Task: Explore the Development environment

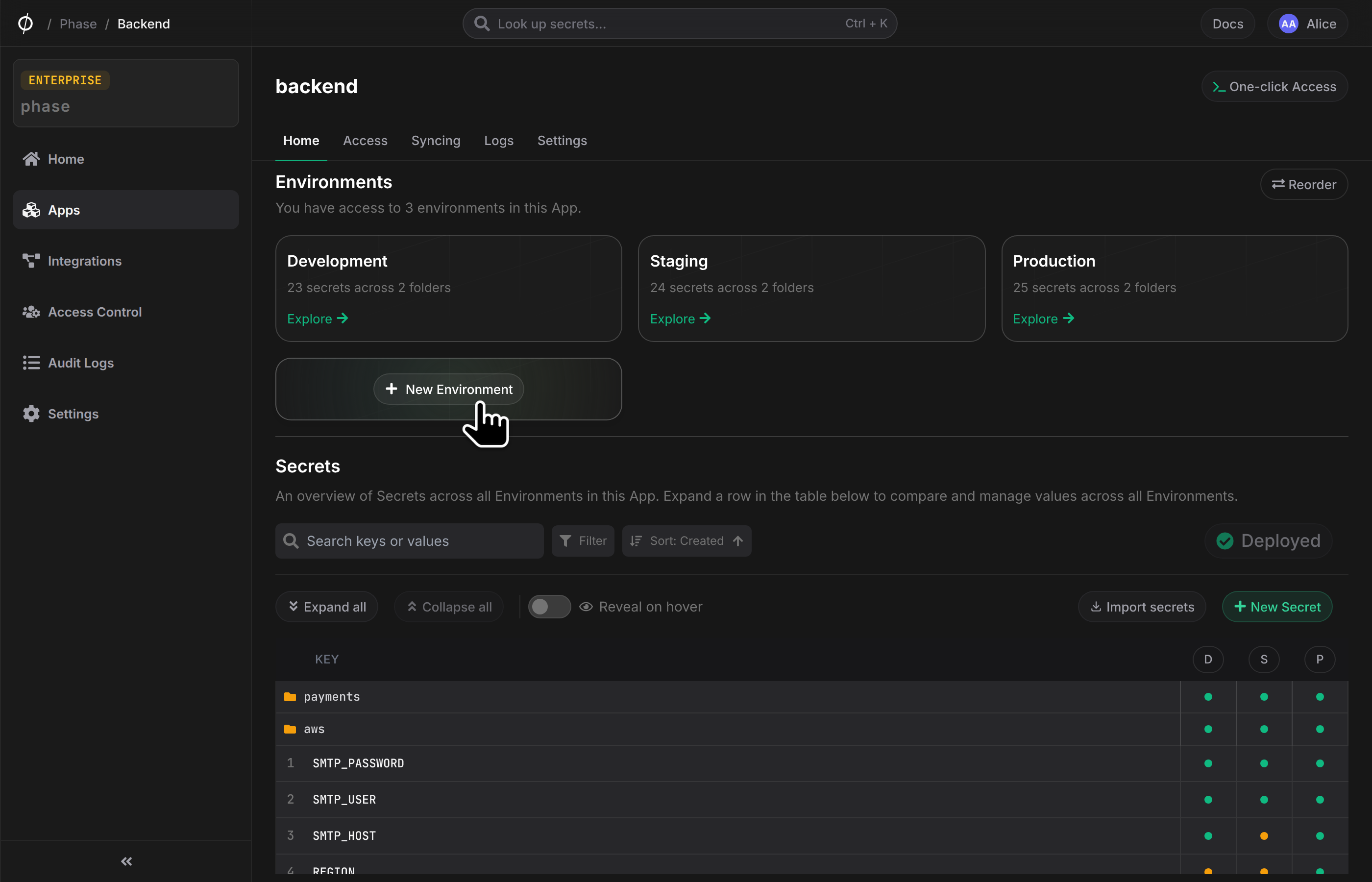Action: click(x=317, y=318)
